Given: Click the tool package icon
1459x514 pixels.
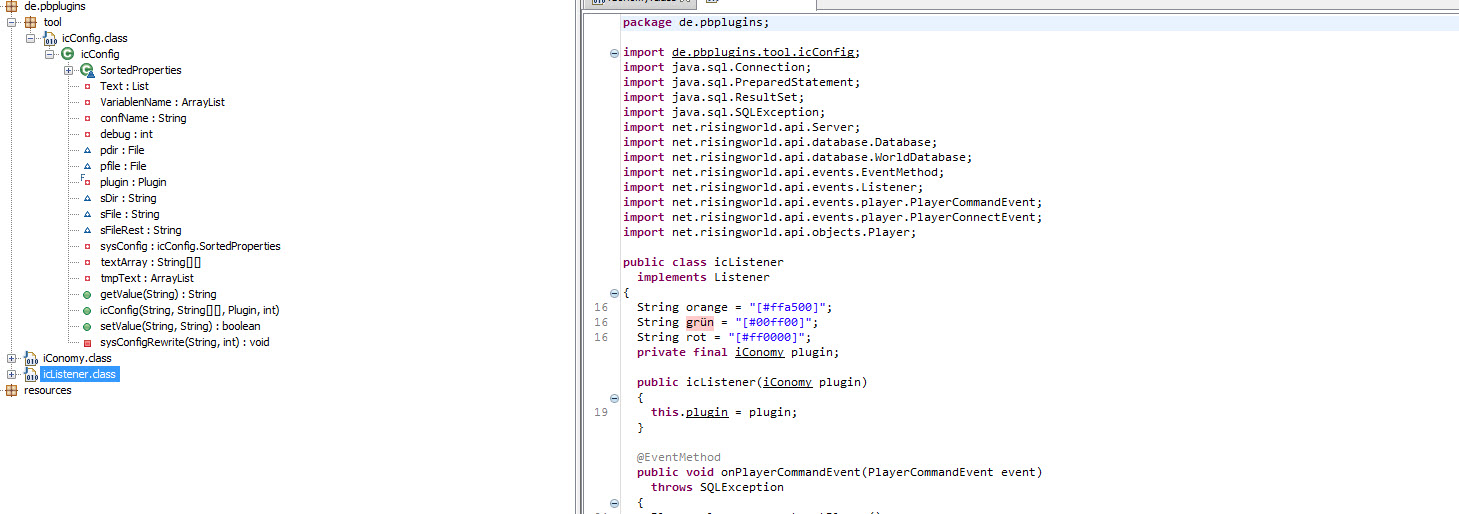Looking at the screenshot, I should [x=30, y=22].
